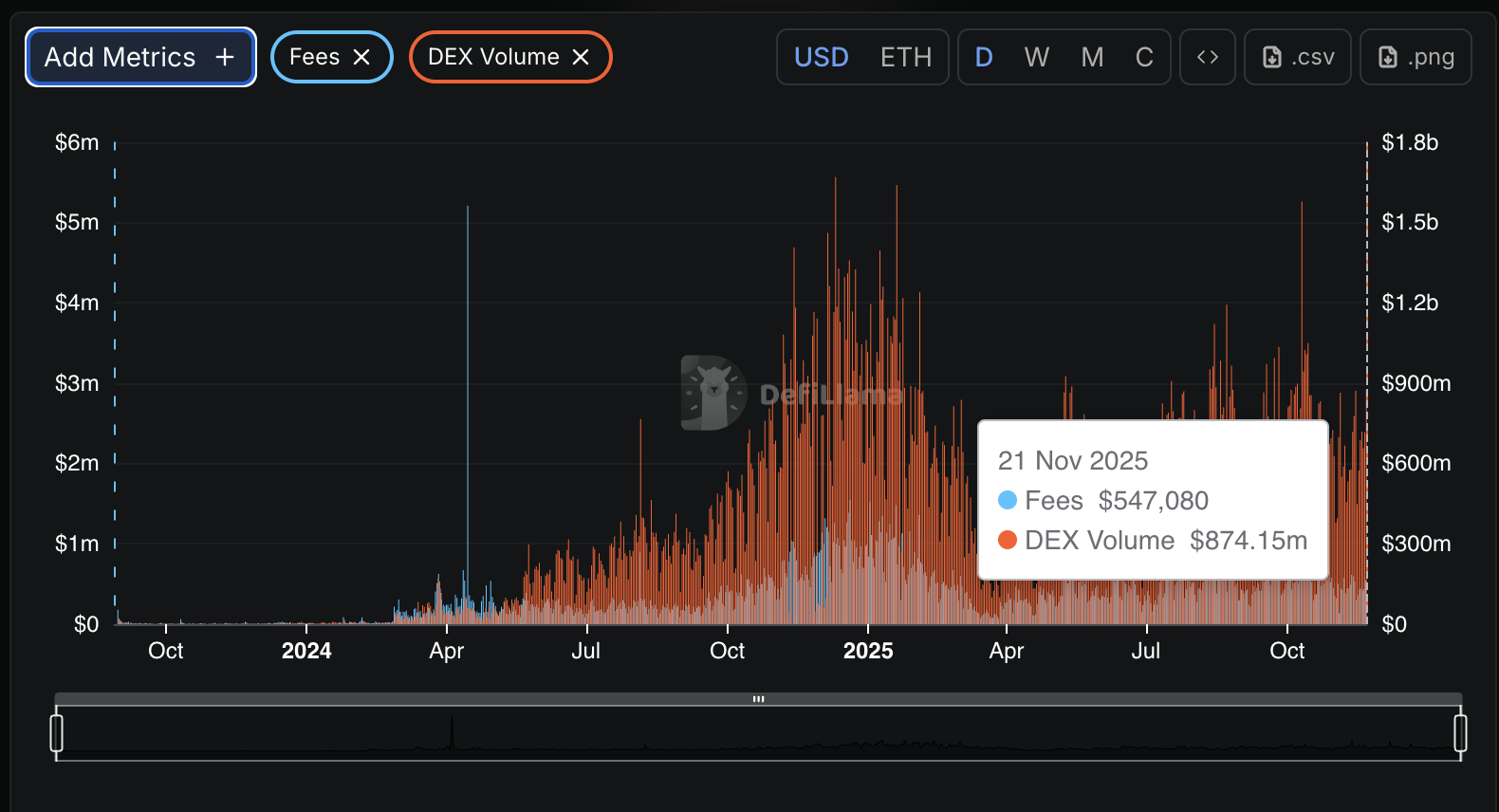This screenshot has height=812, width=1499.
Task: Click the .csv download file icon
Action: [1272, 58]
